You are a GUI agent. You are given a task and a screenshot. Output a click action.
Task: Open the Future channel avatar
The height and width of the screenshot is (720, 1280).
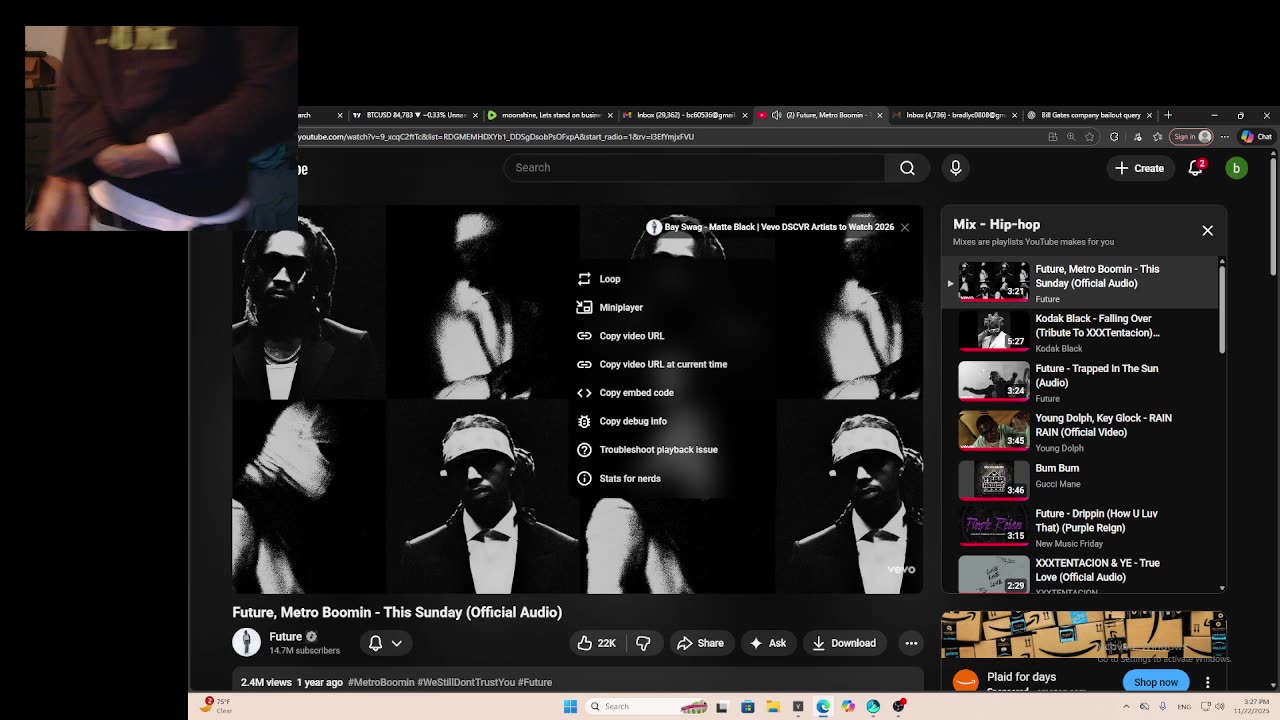click(x=246, y=642)
